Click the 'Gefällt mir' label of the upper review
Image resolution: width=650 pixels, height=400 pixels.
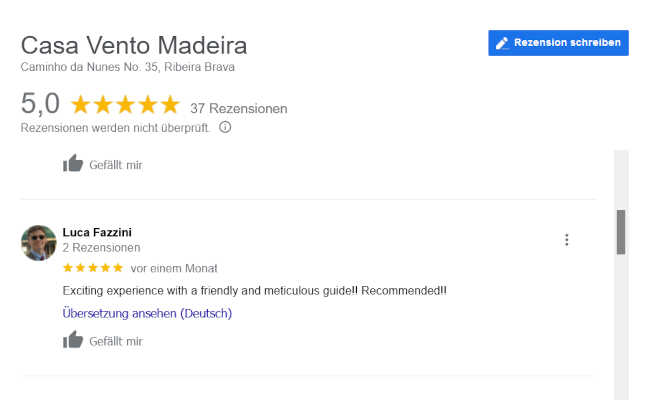point(116,165)
